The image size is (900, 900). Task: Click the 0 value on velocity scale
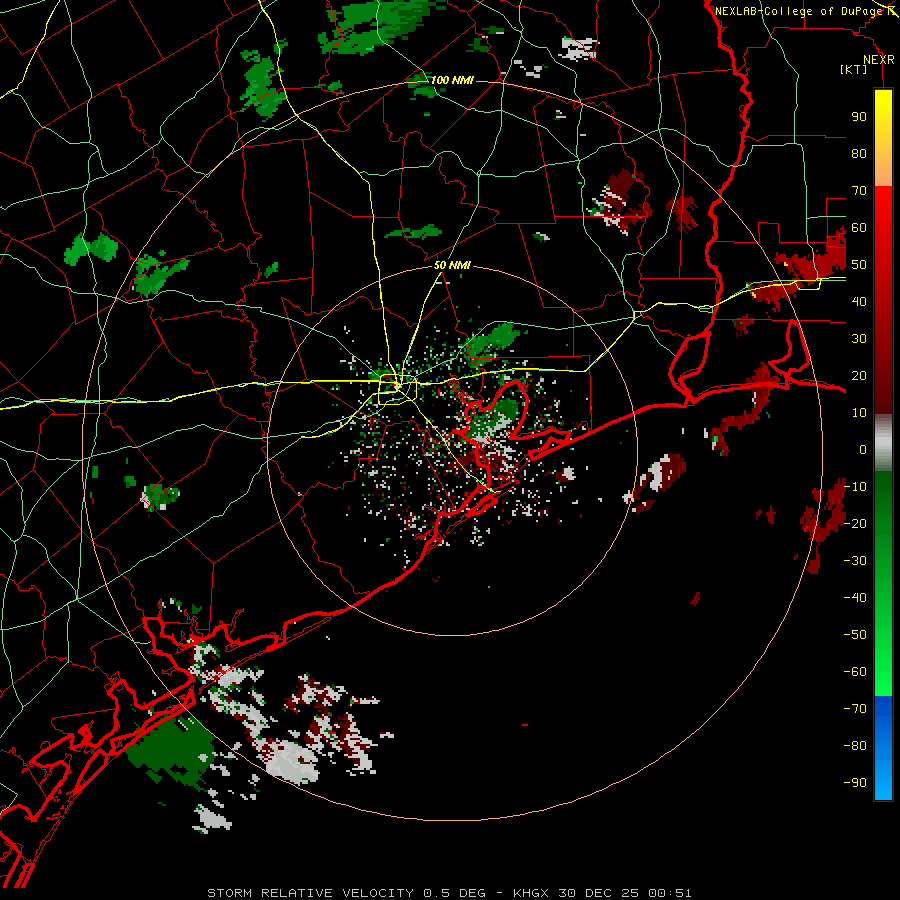pos(863,449)
